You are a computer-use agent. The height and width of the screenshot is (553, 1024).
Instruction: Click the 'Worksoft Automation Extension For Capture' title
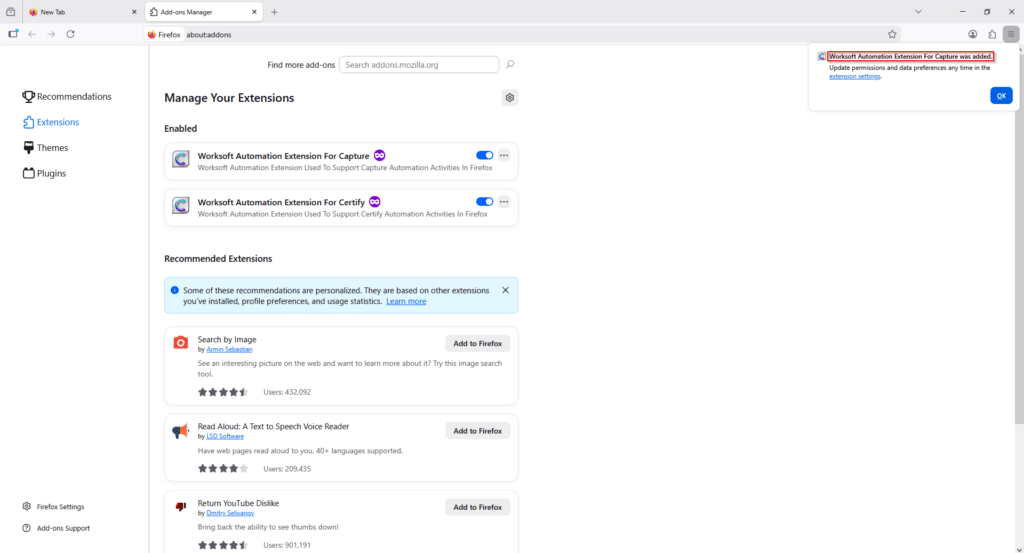click(x=283, y=156)
